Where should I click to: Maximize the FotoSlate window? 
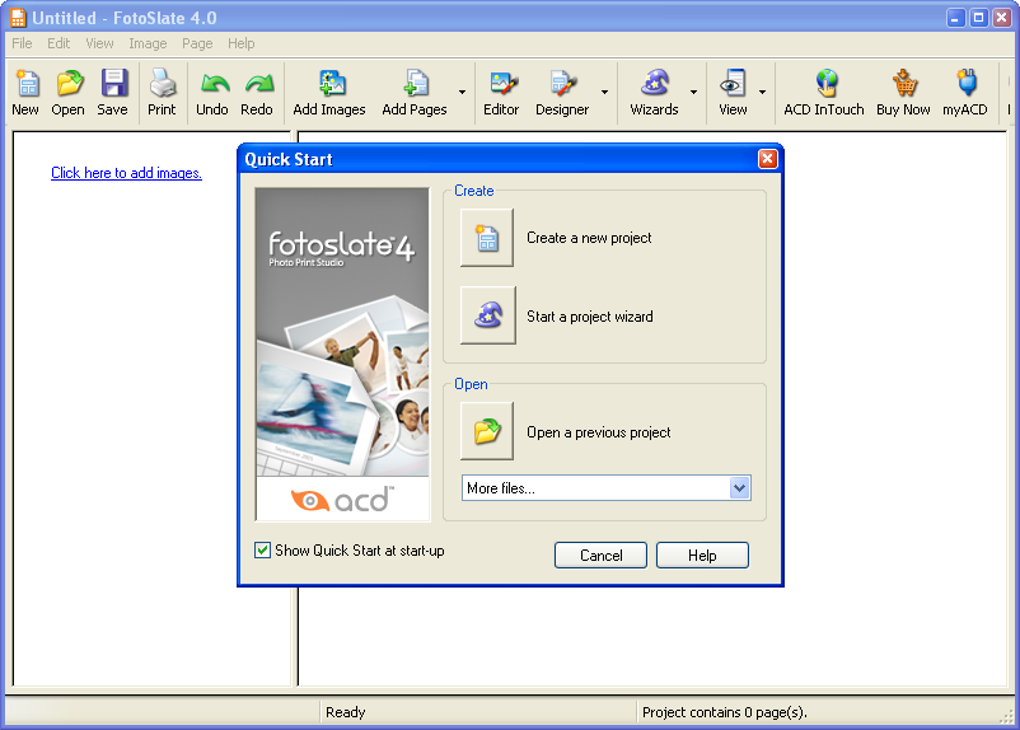(x=978, y=18)
